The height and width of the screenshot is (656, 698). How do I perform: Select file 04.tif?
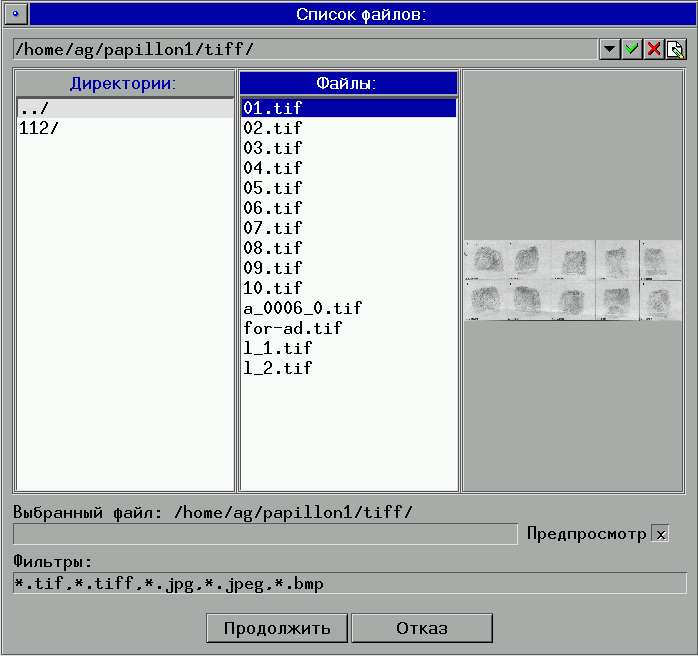click(349, 168)
